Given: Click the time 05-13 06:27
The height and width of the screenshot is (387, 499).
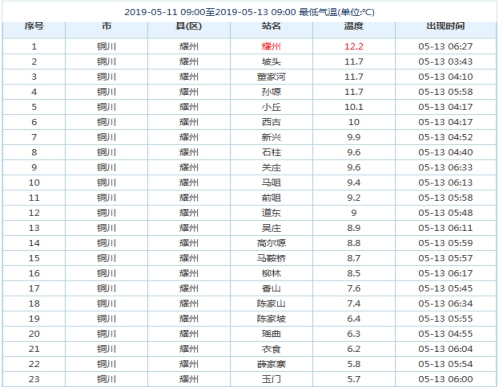Looking at the screenshot, I should click(446, 46).
